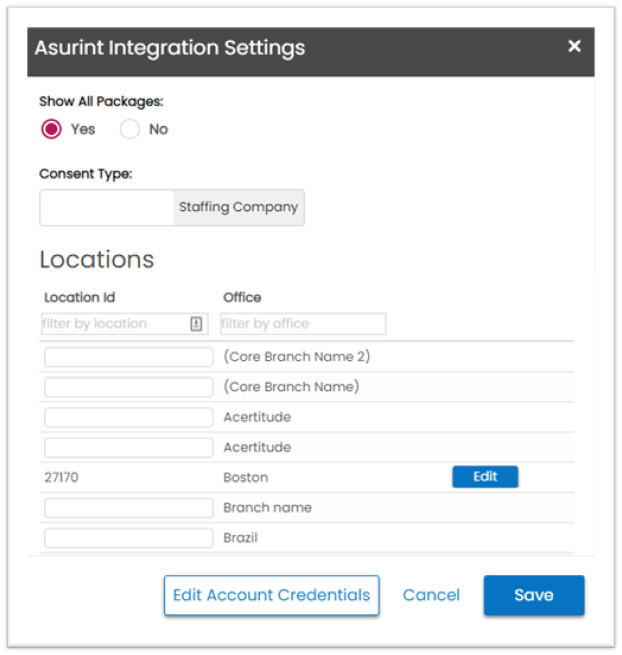Click the Boston office name
Viewport: 622px width, 655px height.
click(246, 477)
